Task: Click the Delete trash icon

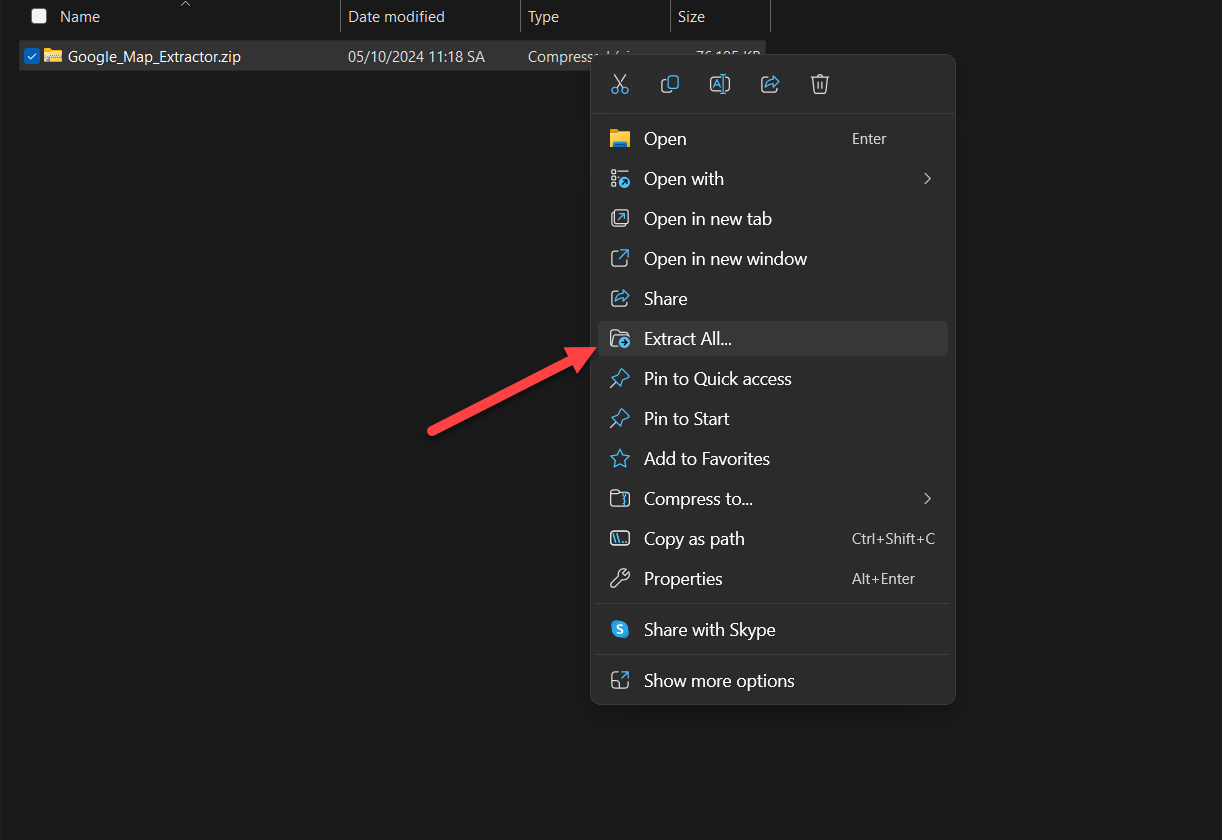Action: [820, 84]
